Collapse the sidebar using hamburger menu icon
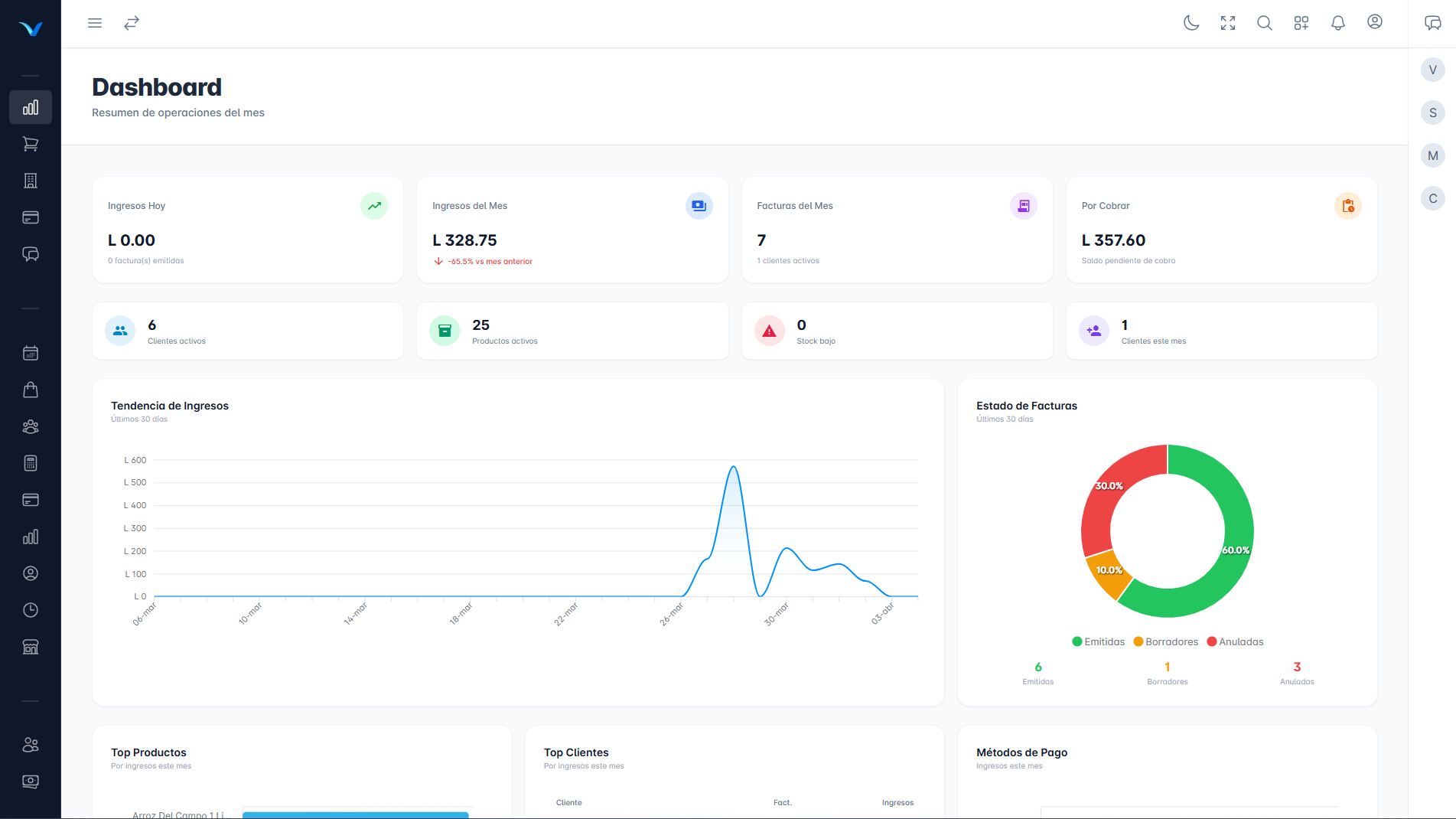 point(94,23)
